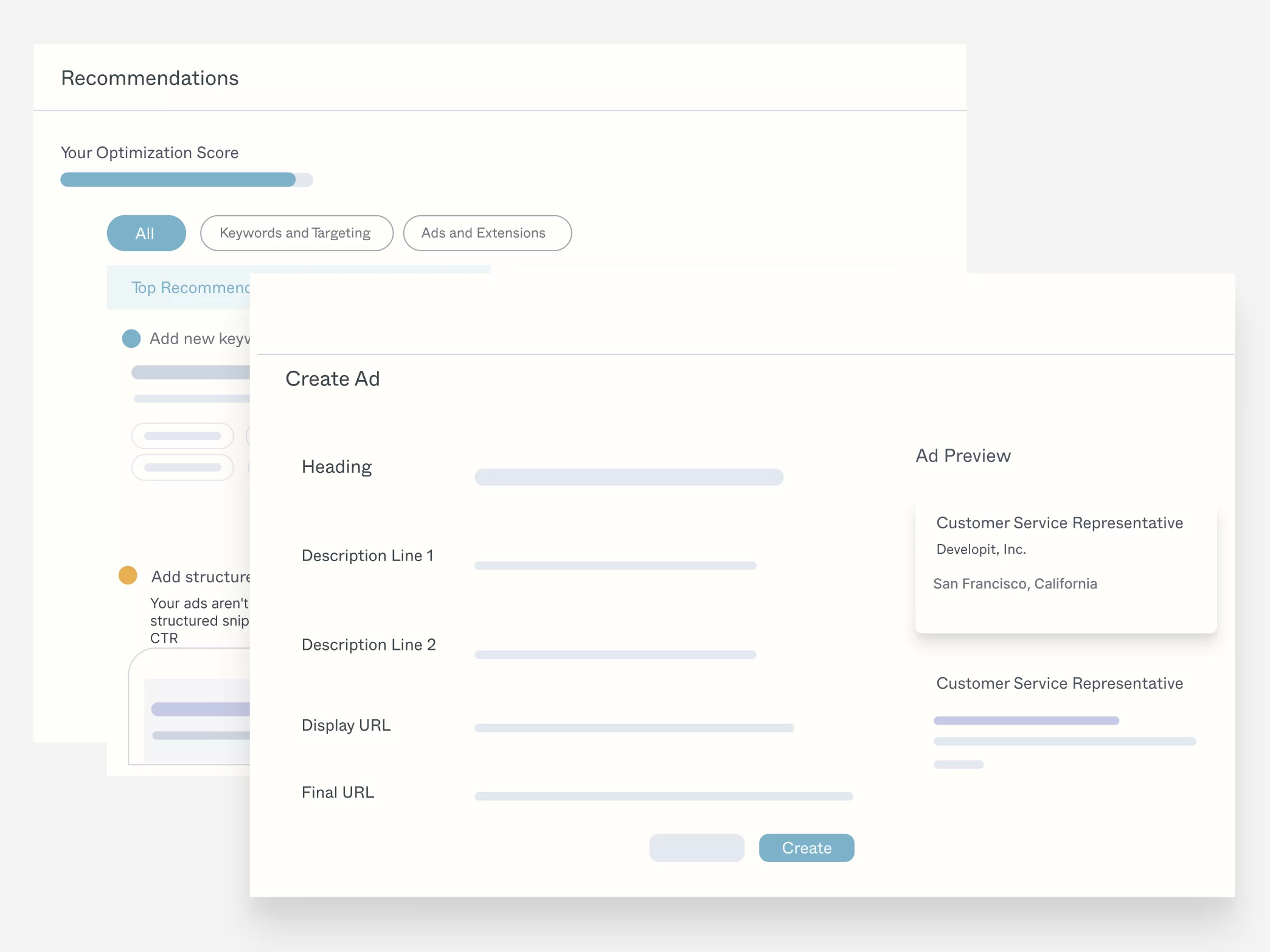1270x952 pixels.
Task: Select Keywords and Targeting filter
Action: pyautogui.click(x=296, y=233)
